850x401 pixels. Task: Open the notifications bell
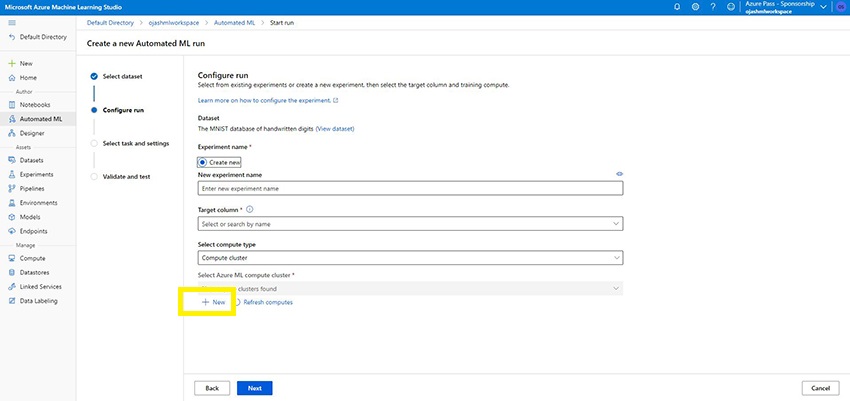(677, 7)
